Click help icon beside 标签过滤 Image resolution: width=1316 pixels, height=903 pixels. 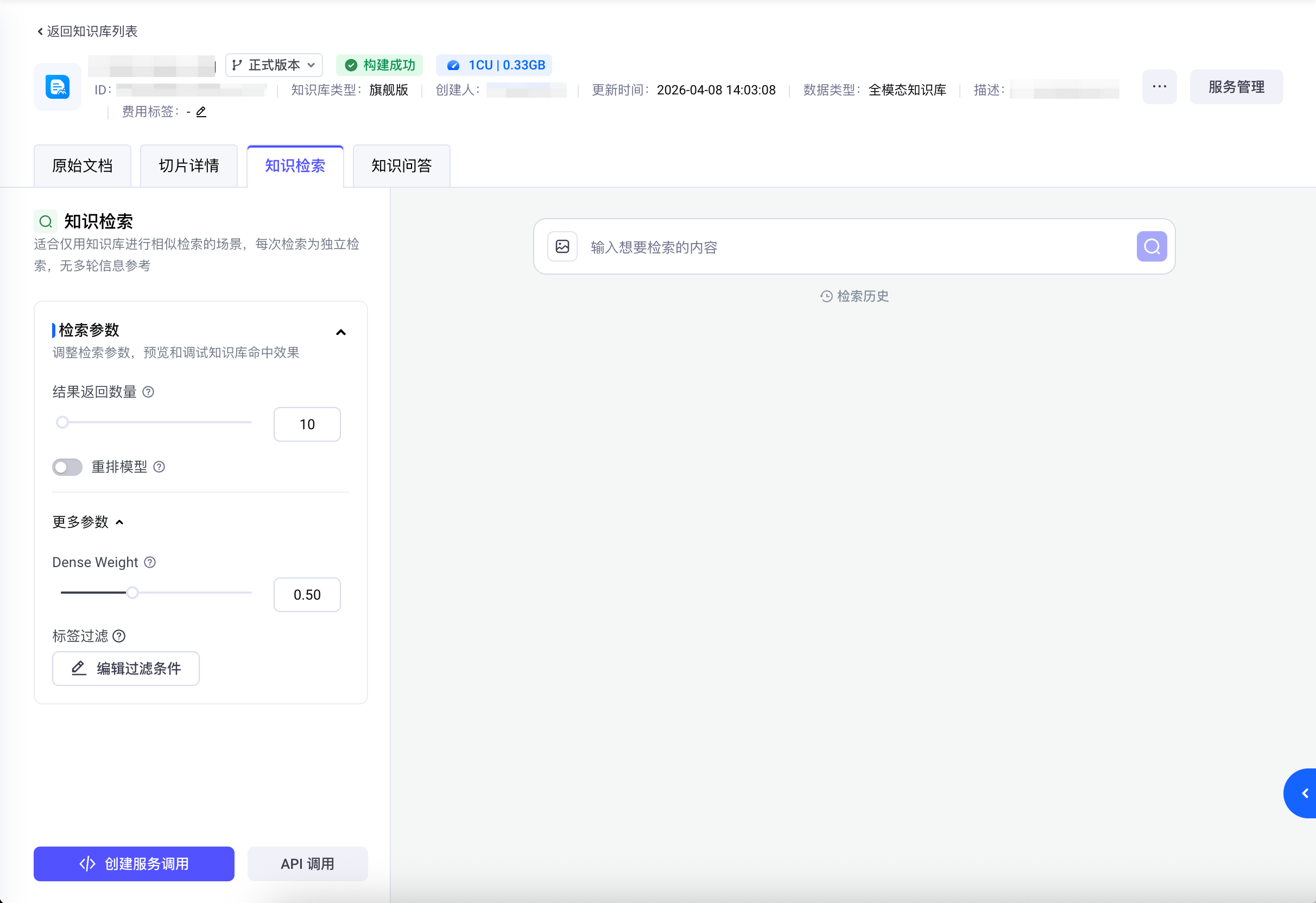click(119, 636)
